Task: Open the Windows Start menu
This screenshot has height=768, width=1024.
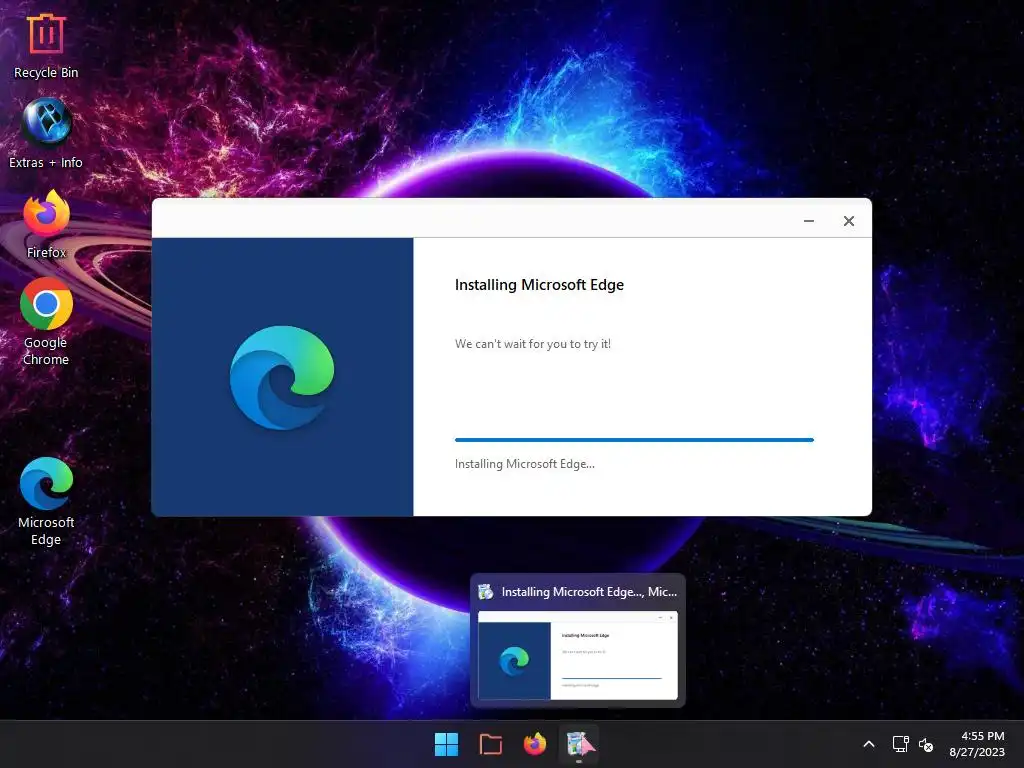Action: tap(447, 744)
